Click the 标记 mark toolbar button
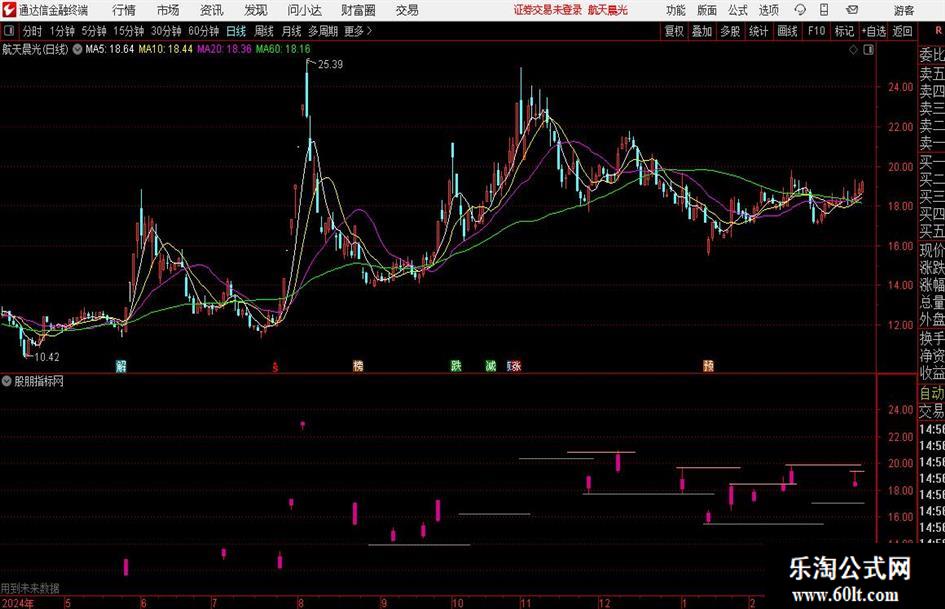This screenshot has width=945, height=609. pyautogui.click(x=844, y=31)
